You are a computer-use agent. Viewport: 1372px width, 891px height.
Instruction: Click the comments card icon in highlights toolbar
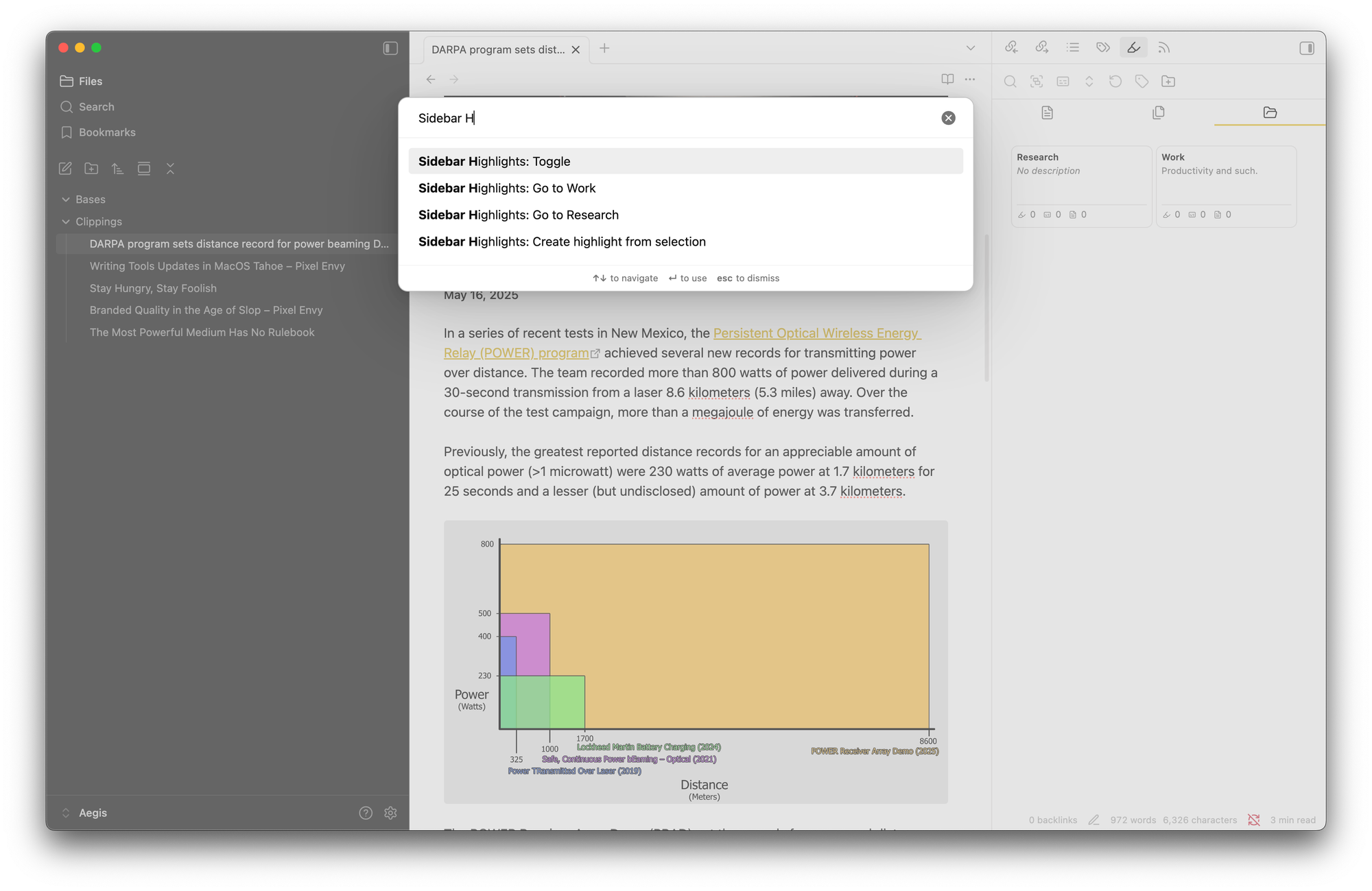coord(1063,81)
